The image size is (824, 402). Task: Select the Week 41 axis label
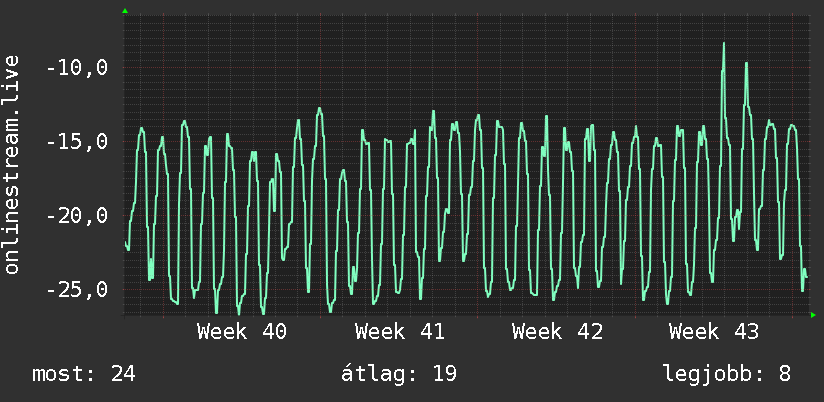(x=399, y=332)
